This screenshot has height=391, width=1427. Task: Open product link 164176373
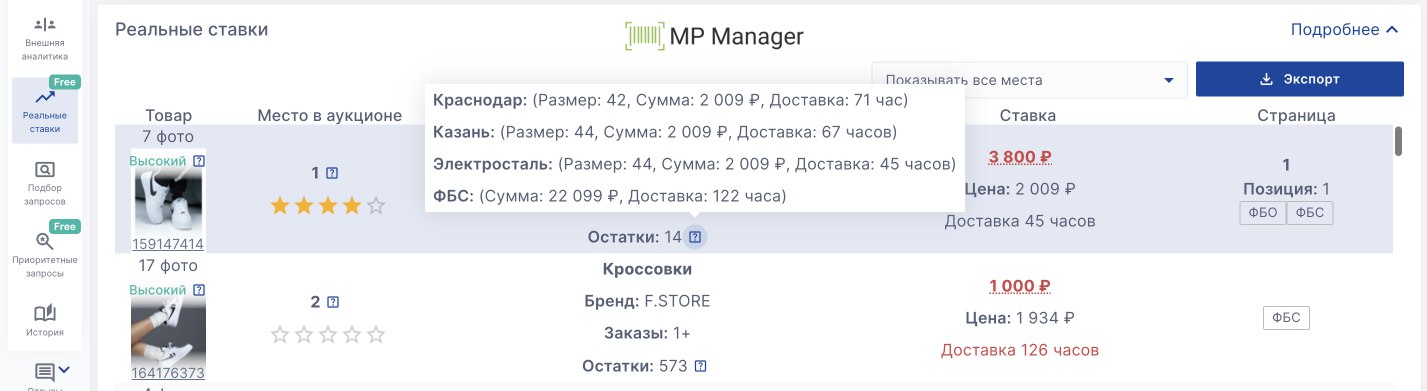click(x=168, y=373)
